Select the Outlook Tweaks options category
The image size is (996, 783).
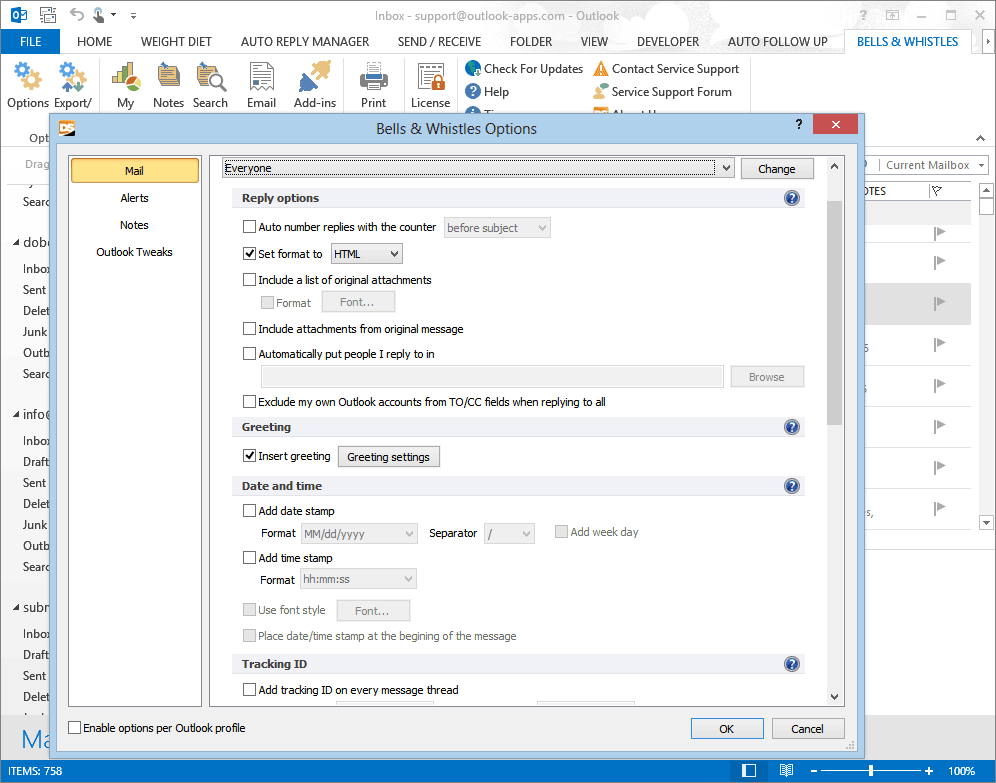(135, 252)
